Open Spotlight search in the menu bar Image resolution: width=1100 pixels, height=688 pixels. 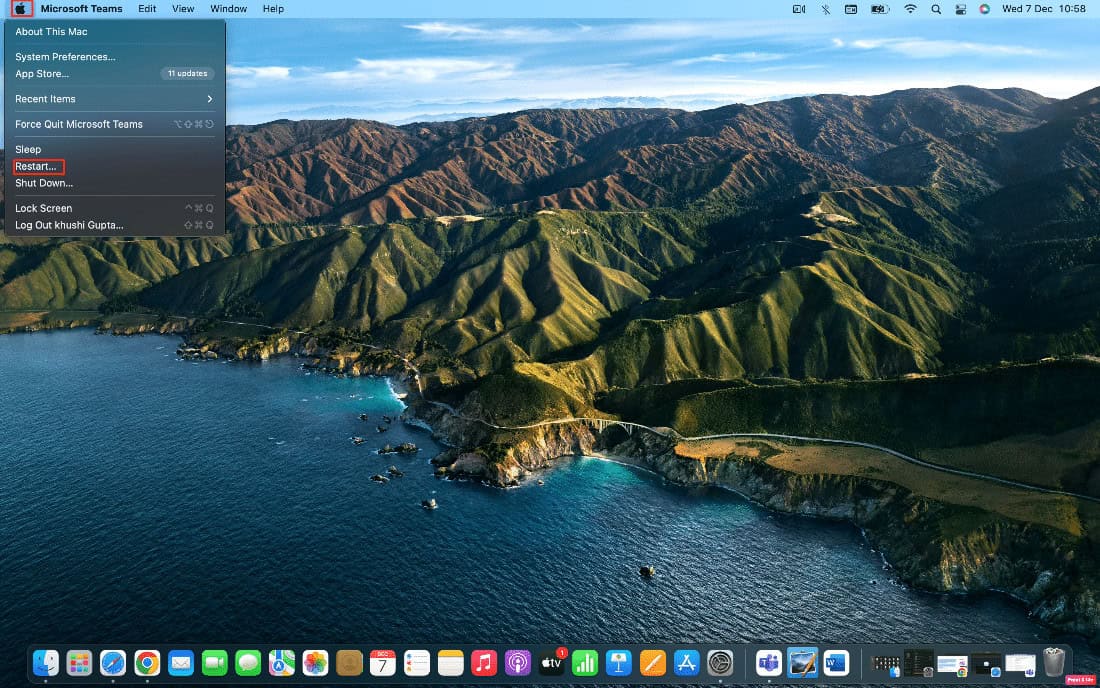(x=934, y=8)
